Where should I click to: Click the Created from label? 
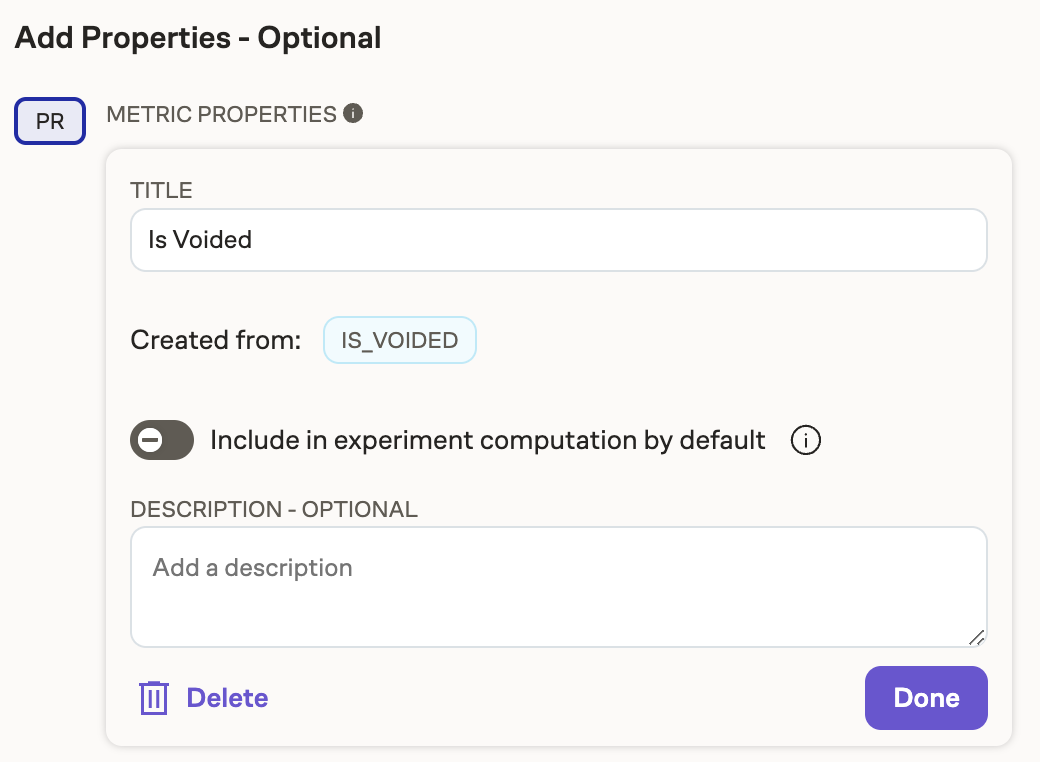pyautogui.click(x=214, y=340)
